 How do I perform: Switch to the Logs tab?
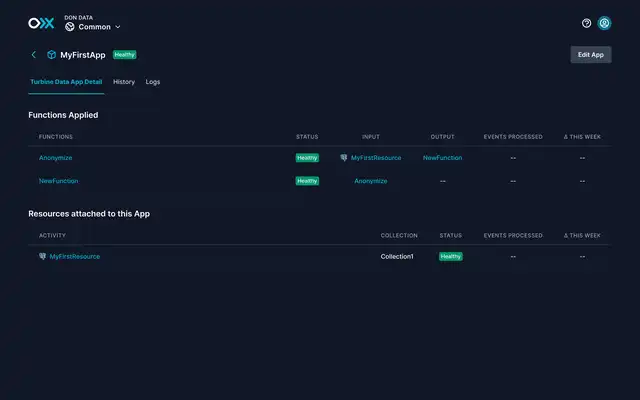153,82
